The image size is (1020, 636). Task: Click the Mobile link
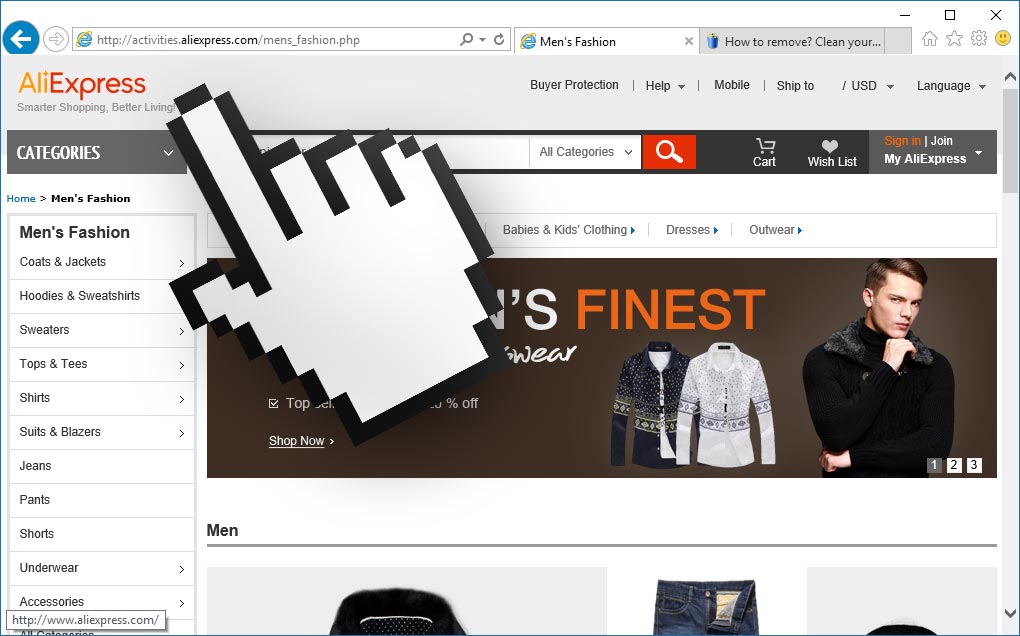pyautogui.click(x=731, y=85)
